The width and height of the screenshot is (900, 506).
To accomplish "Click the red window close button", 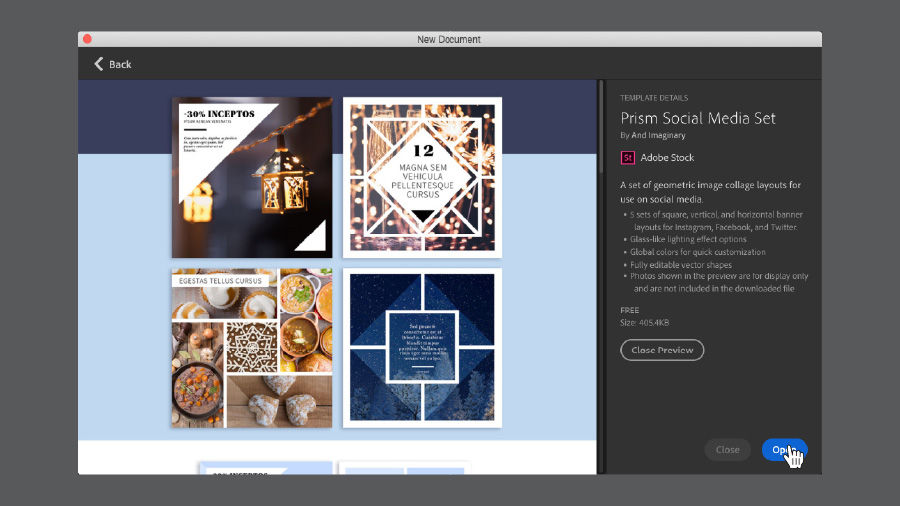I will [x=87, y=39].
